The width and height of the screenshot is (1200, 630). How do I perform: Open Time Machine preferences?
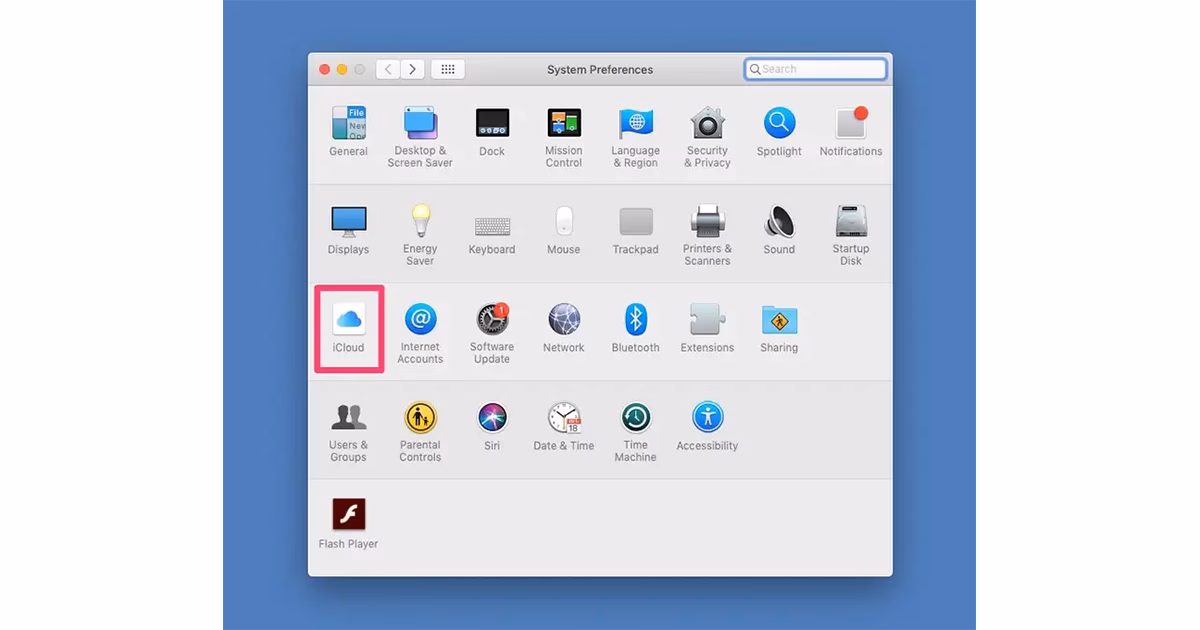(636, 431)
